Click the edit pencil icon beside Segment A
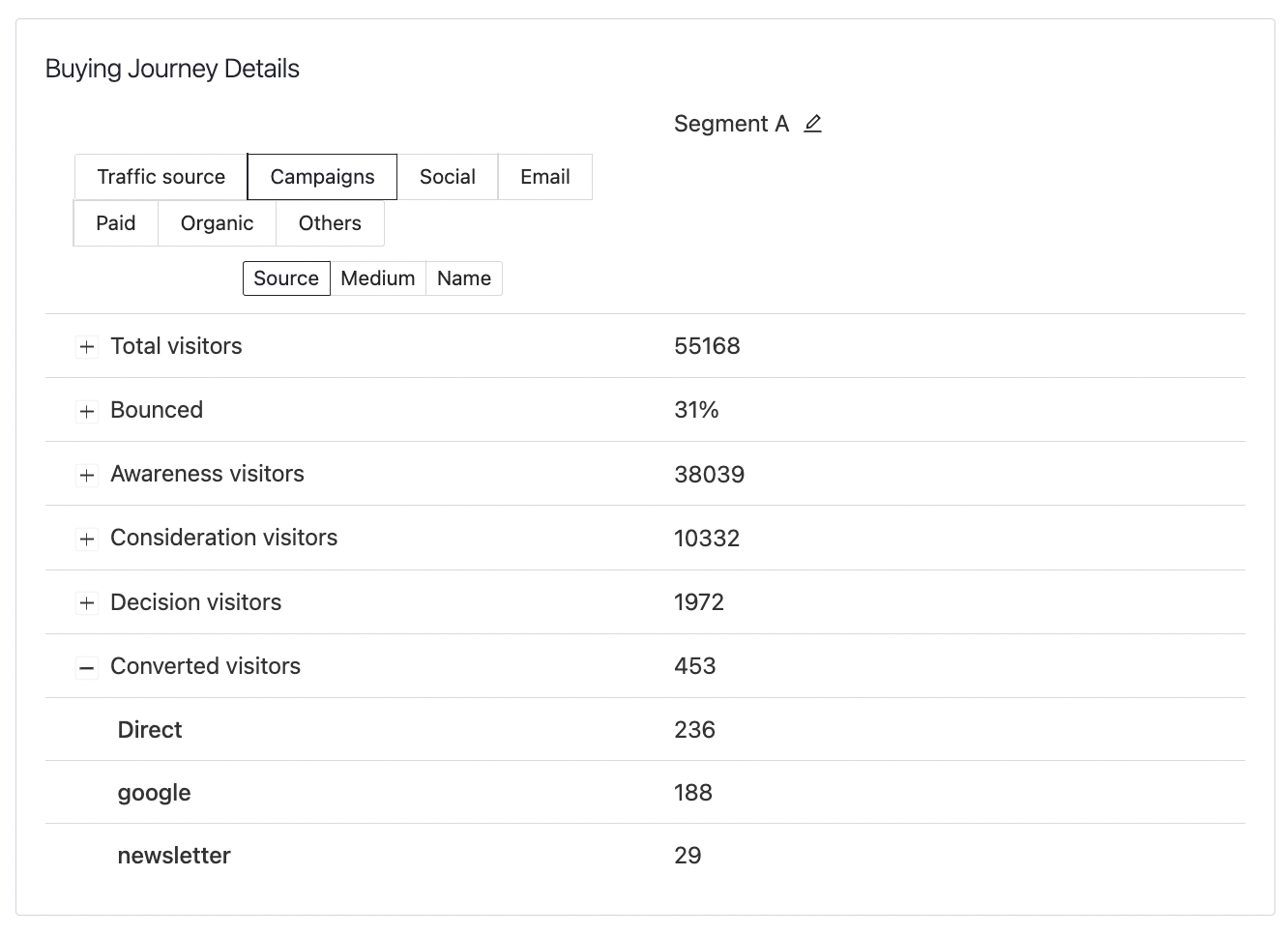Image resolution: width=1288 pixels, height=934 pixels. pyautogui.click(x=812, y=124)
